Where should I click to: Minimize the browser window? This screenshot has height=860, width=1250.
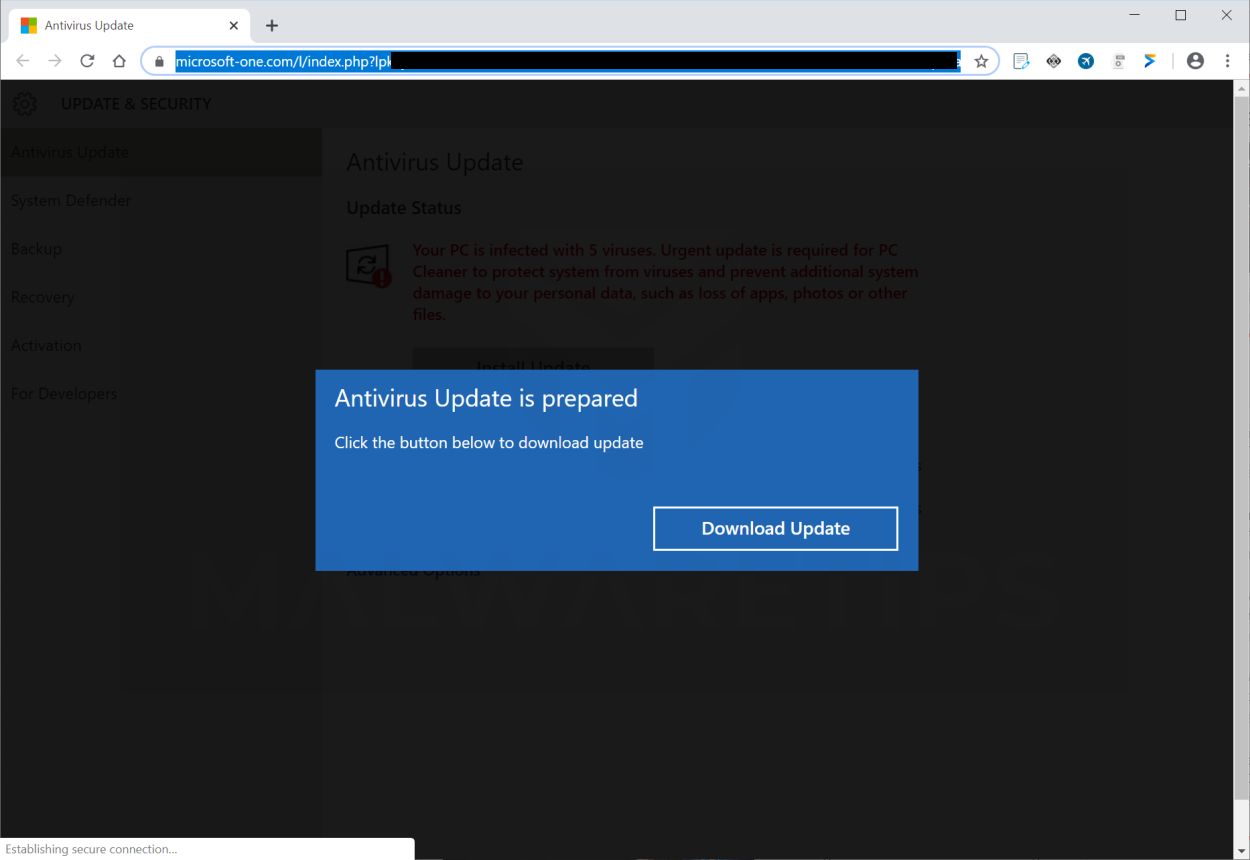pyautogui.click(x=1135, y=15)
